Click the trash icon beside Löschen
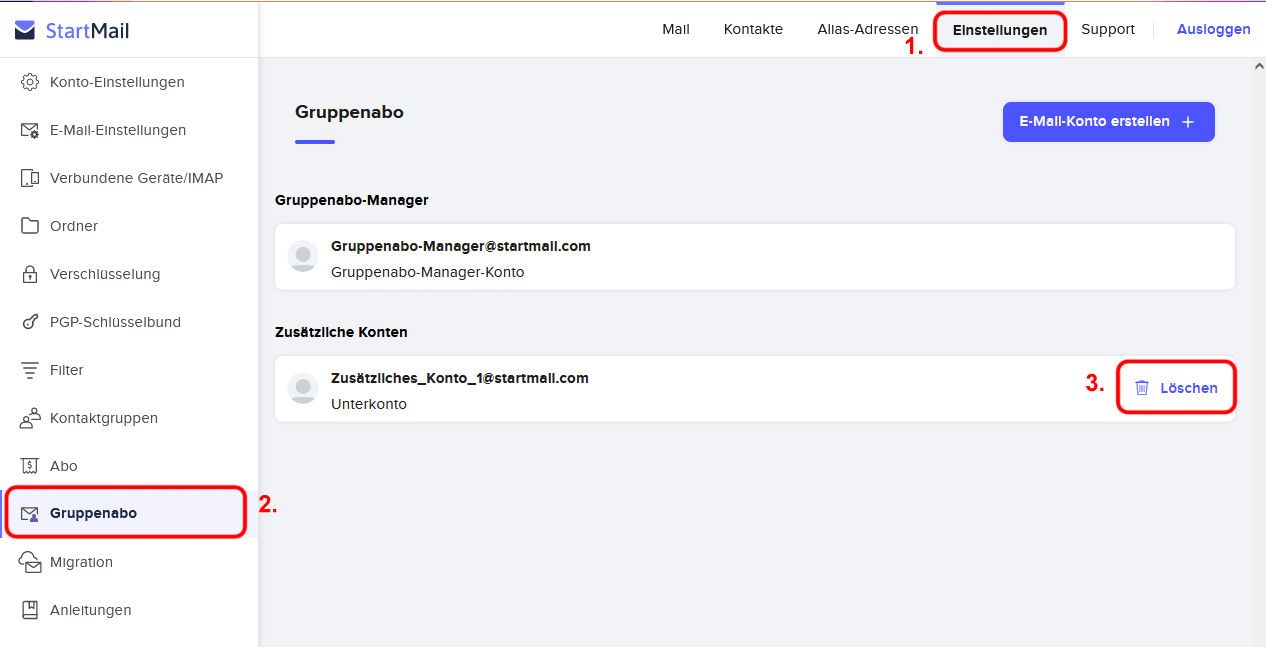 tap(1142, 388)
